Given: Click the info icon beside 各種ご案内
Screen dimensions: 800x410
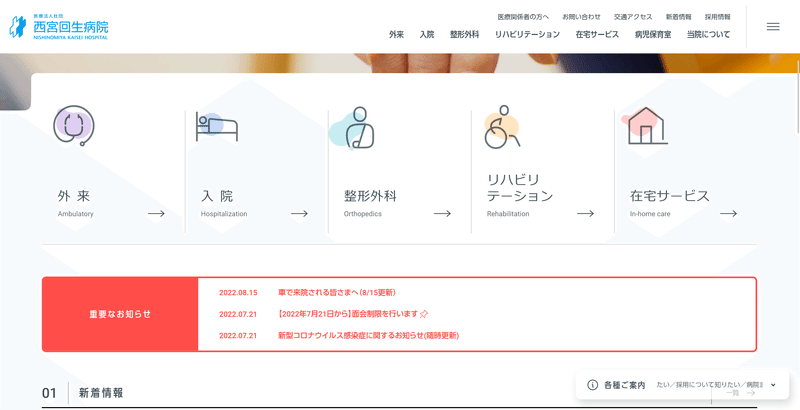Looking at the screenshot, I should coord(592,385).
